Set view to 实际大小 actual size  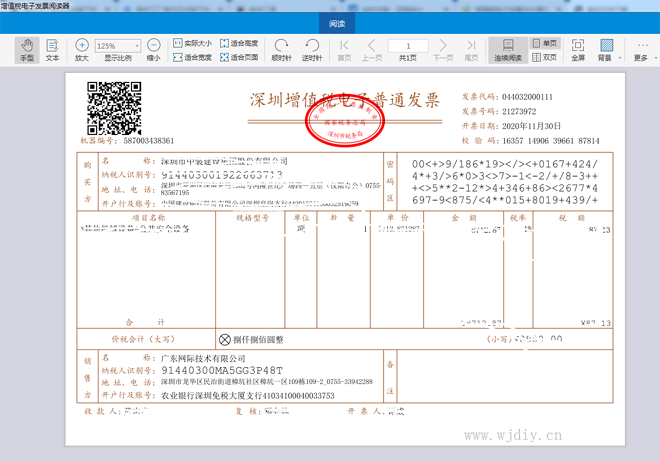192,43
